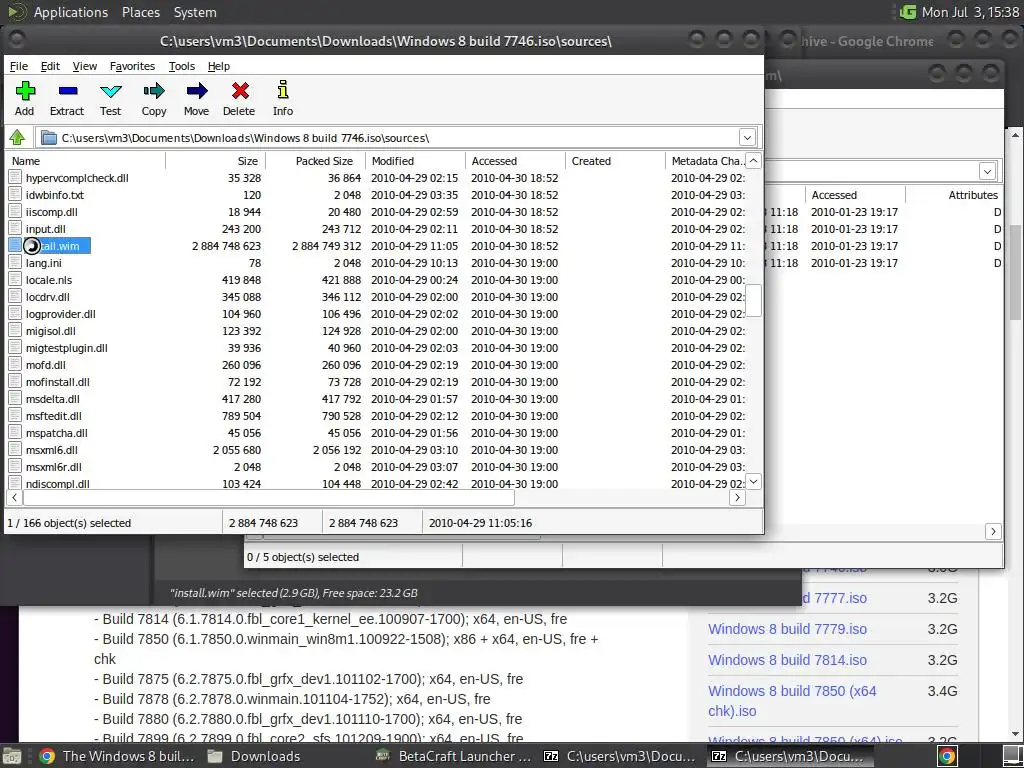Click scroll-down arrow of file list
1024x768 pixels.
754,481
